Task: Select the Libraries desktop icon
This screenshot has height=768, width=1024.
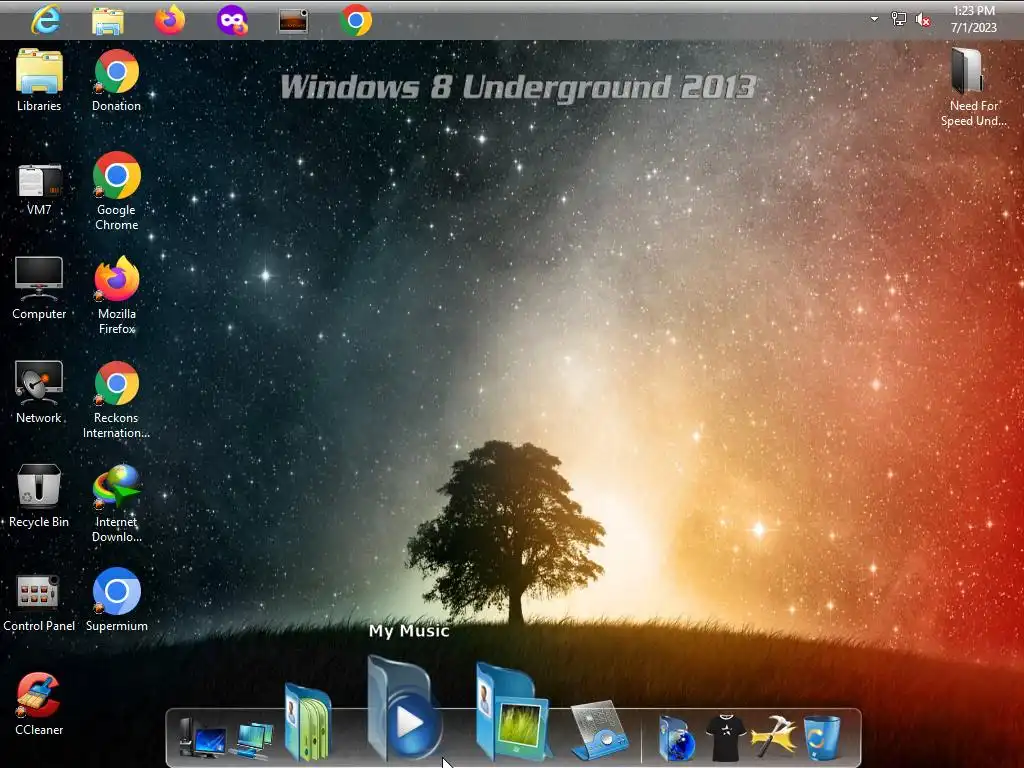Action: [x=39, y=80]
